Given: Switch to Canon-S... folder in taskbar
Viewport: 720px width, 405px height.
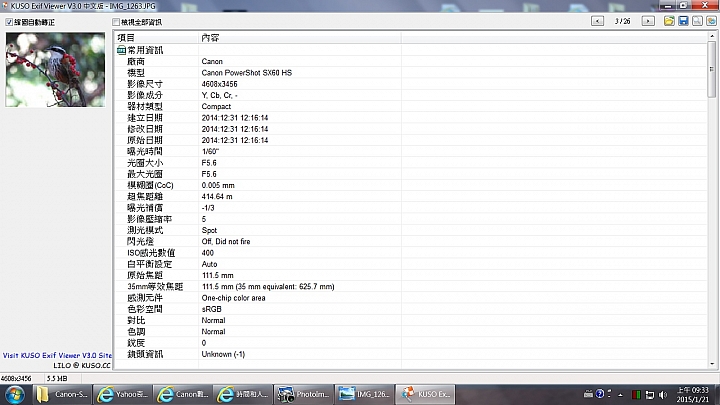Looking at the screenshot, I should click(63, 394).
